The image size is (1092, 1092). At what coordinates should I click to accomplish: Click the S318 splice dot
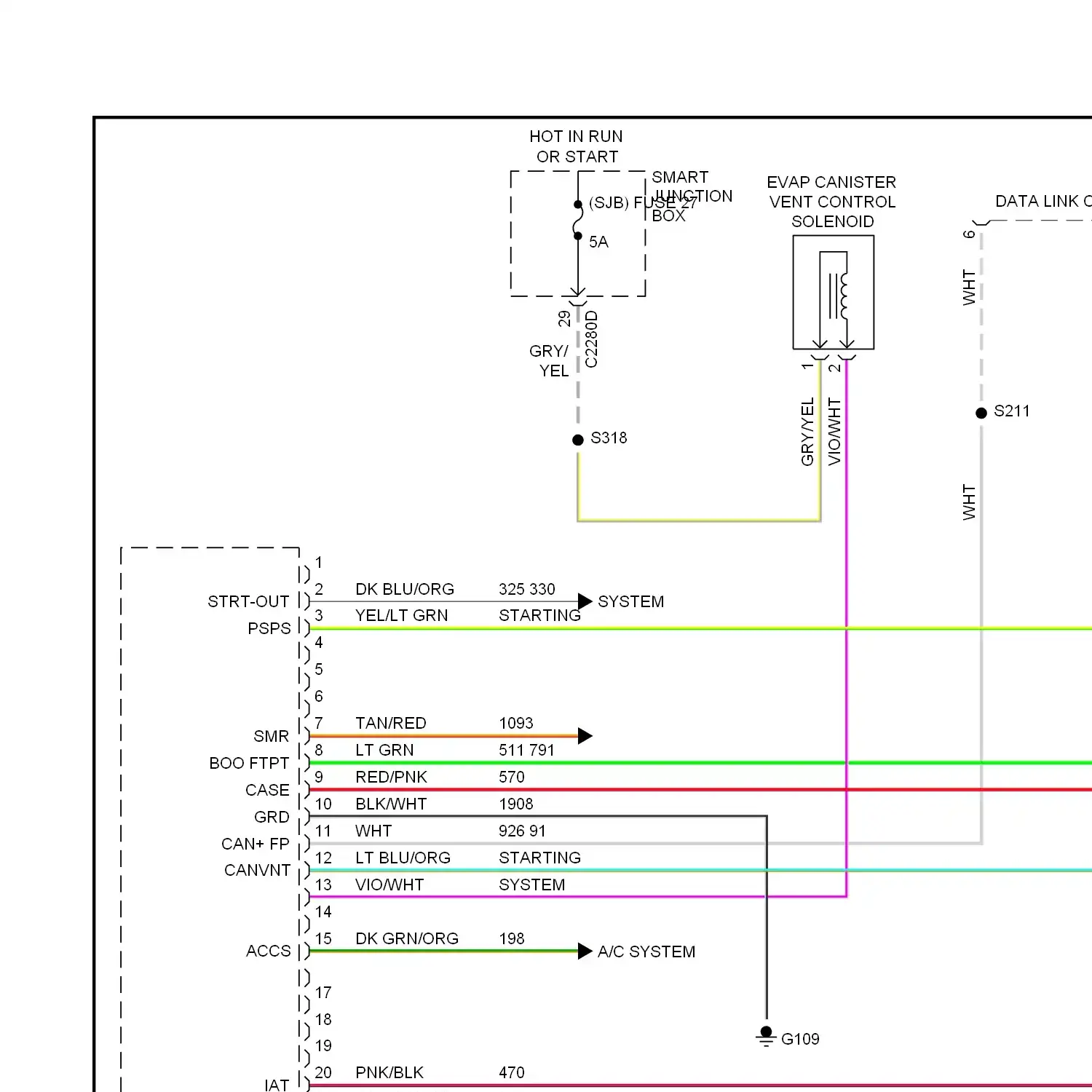tap(578, 440)
